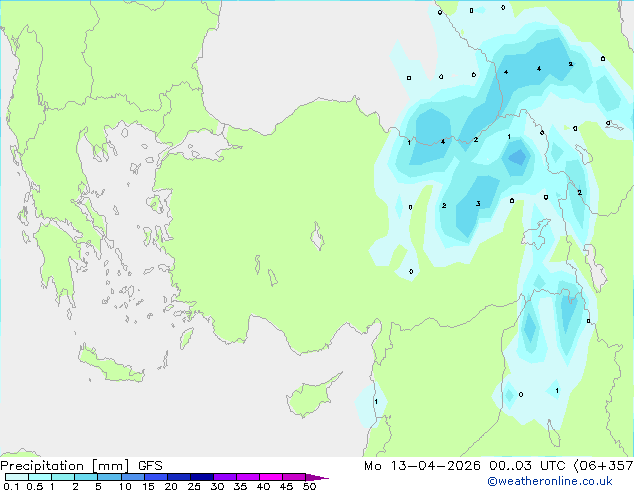Click the 25–30 mm navy legend swatch
The width and height of the screenshot is (634, 490).
click(x=202, y=477)
